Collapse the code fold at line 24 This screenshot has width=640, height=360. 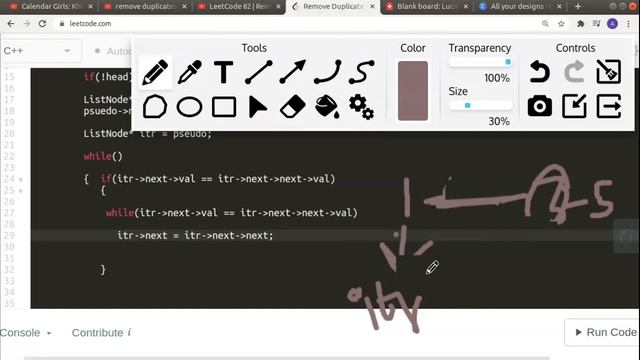(21, 180)
